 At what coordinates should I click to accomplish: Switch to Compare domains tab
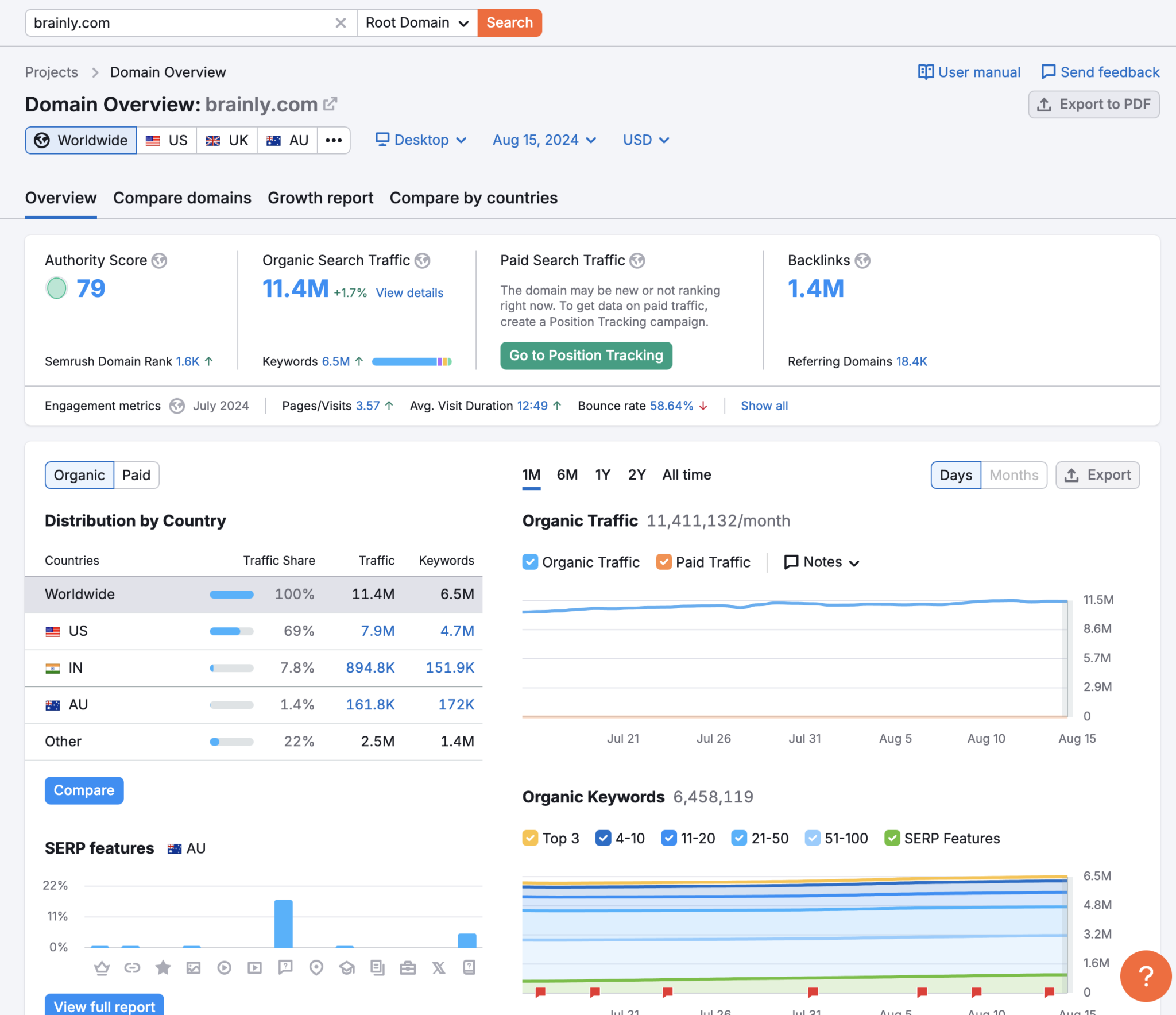182,198
